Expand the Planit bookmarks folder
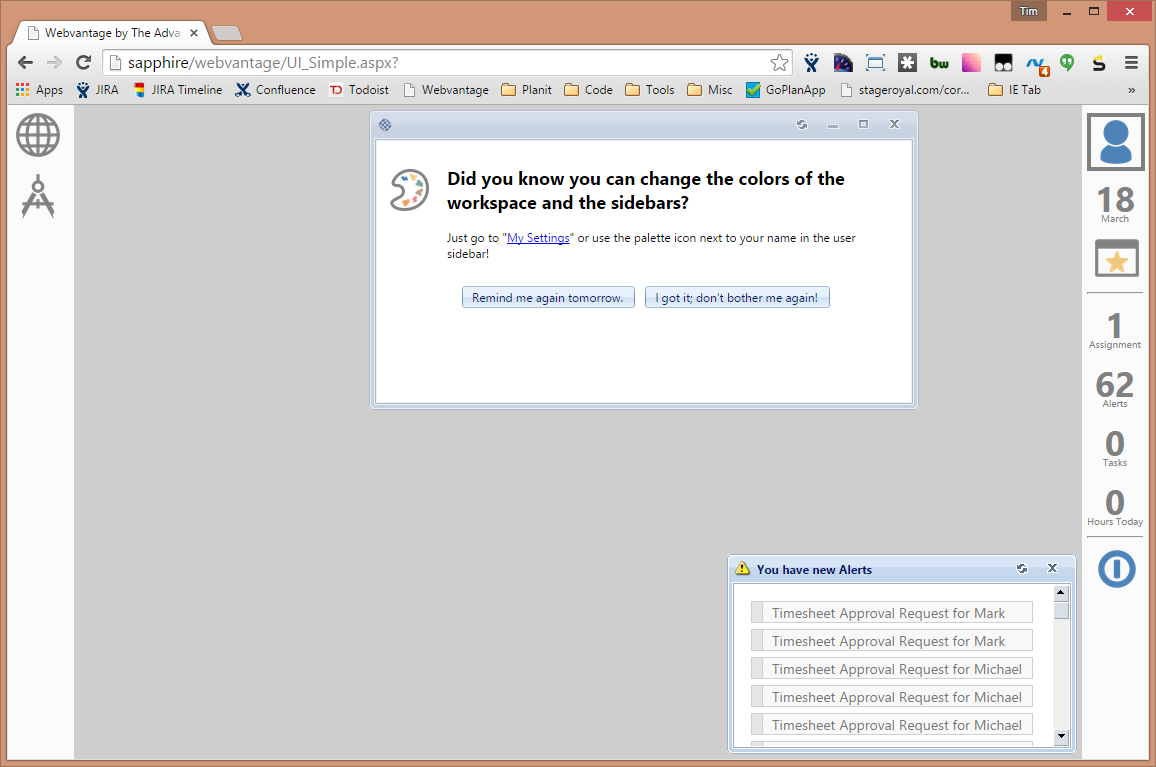1156x767 pixels. pos(526,89)
